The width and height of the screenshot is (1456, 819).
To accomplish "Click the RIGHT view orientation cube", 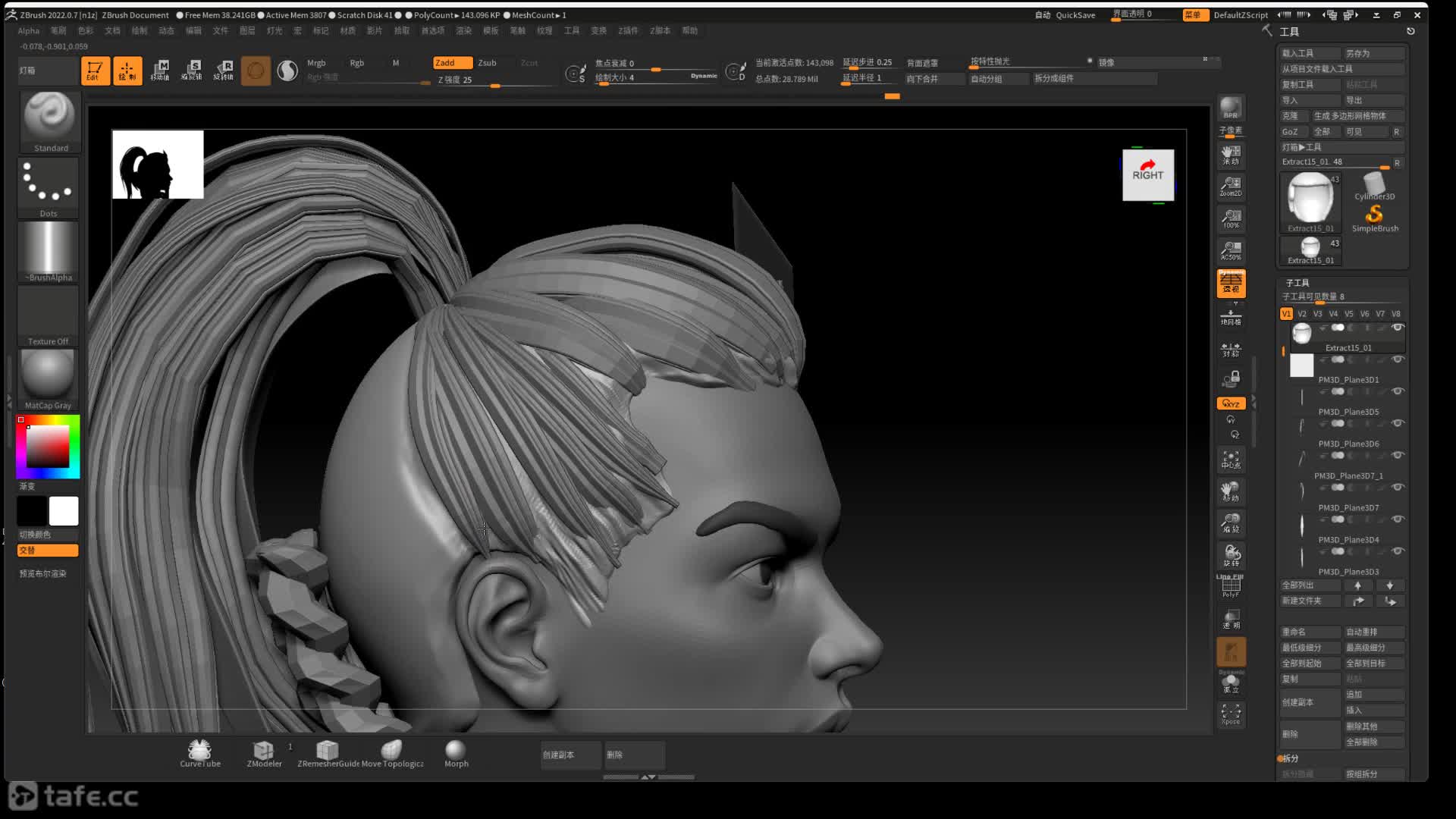I will [x=1147, y=175].
